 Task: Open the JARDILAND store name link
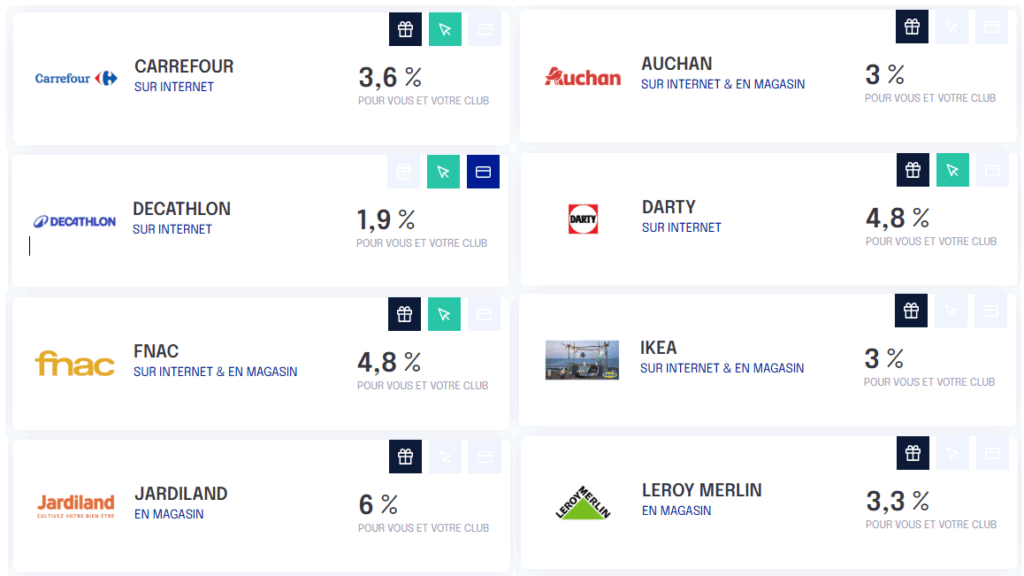[180, 493]
